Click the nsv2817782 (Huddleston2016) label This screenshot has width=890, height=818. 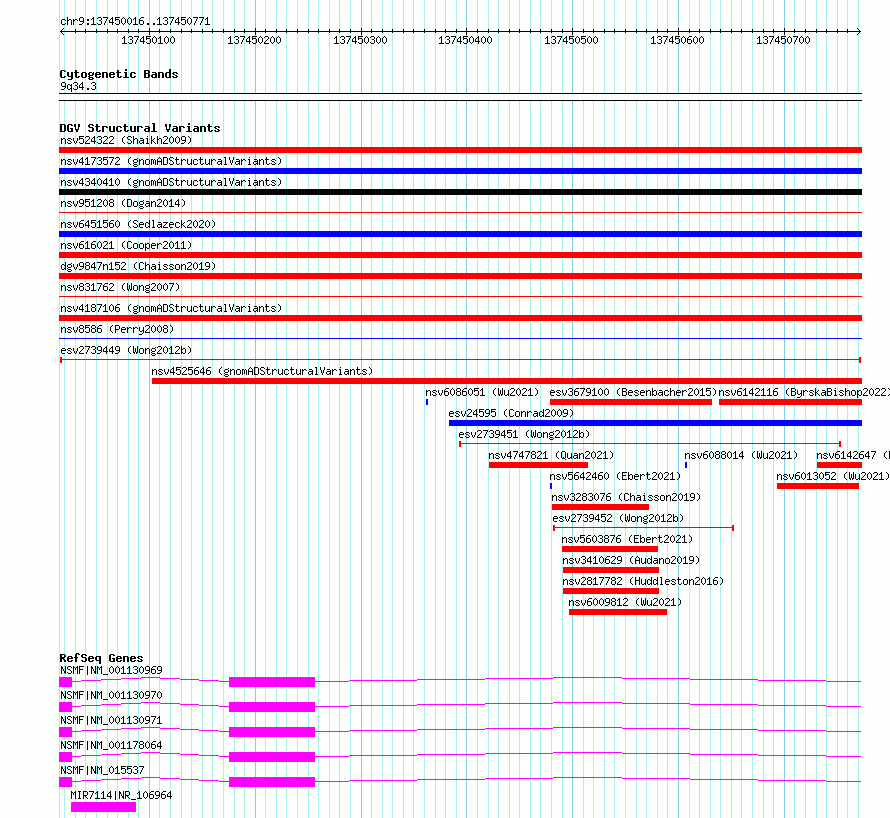pos(643,581)
